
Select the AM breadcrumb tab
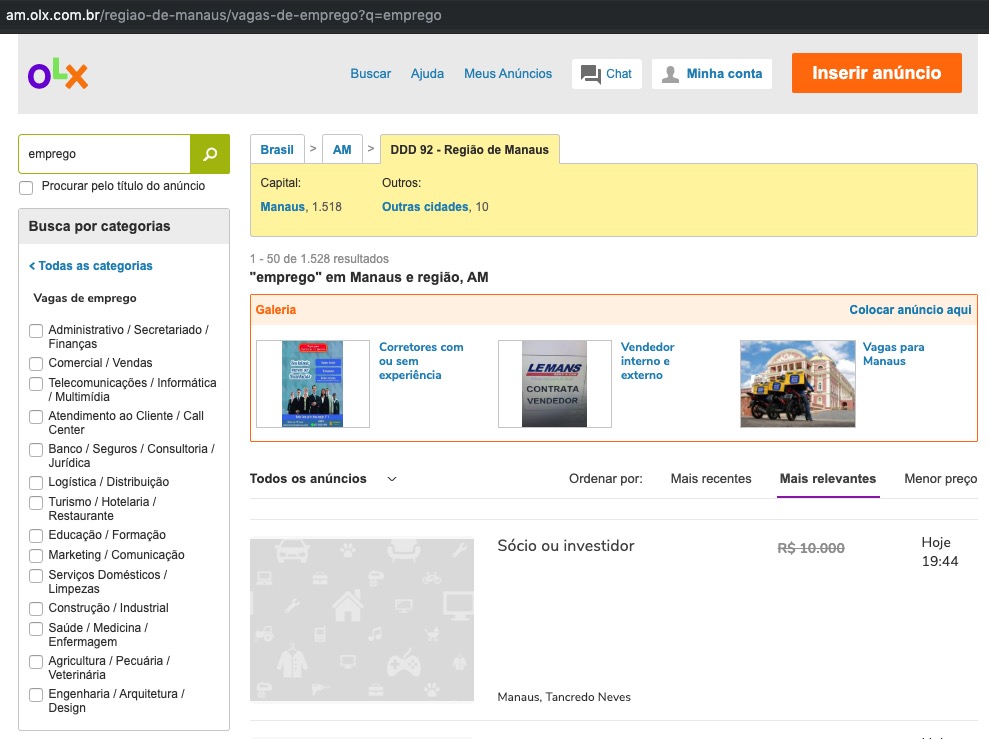(342, 150)
